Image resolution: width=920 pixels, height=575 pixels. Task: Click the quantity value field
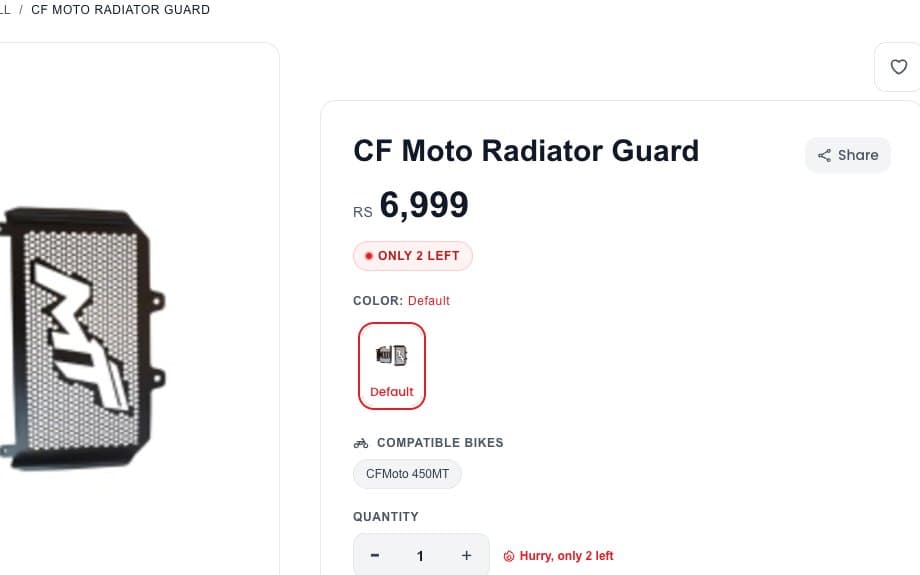420,556
